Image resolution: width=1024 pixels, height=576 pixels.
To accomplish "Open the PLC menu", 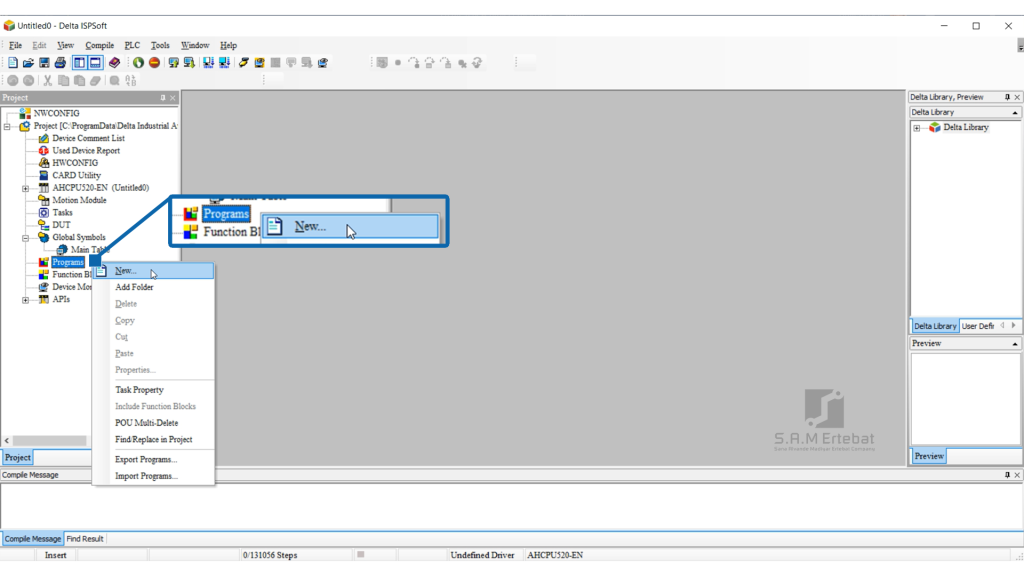I will pyautogui.click(x=132, y=45).
